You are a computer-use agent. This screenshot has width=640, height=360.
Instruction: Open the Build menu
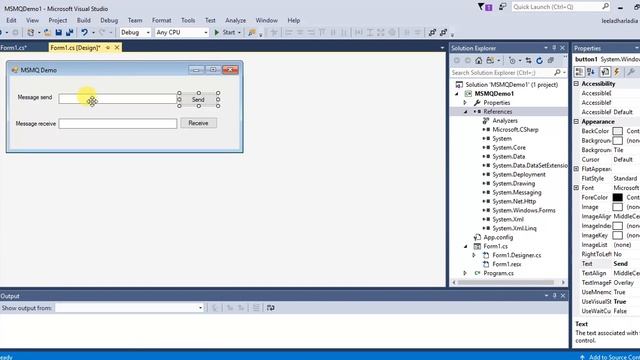tap(84, 20)
